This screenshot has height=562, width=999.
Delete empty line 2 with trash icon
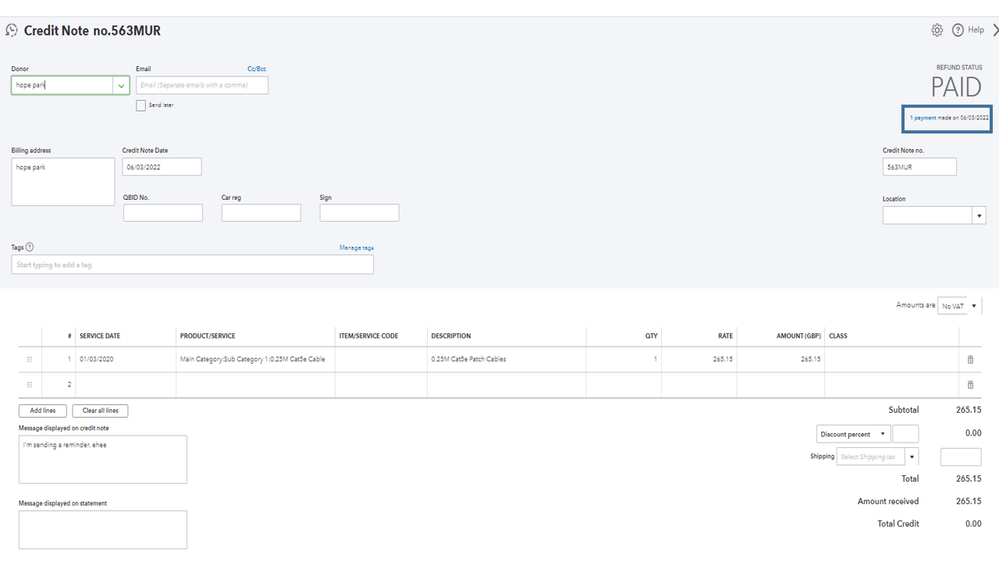click(970, 384)
